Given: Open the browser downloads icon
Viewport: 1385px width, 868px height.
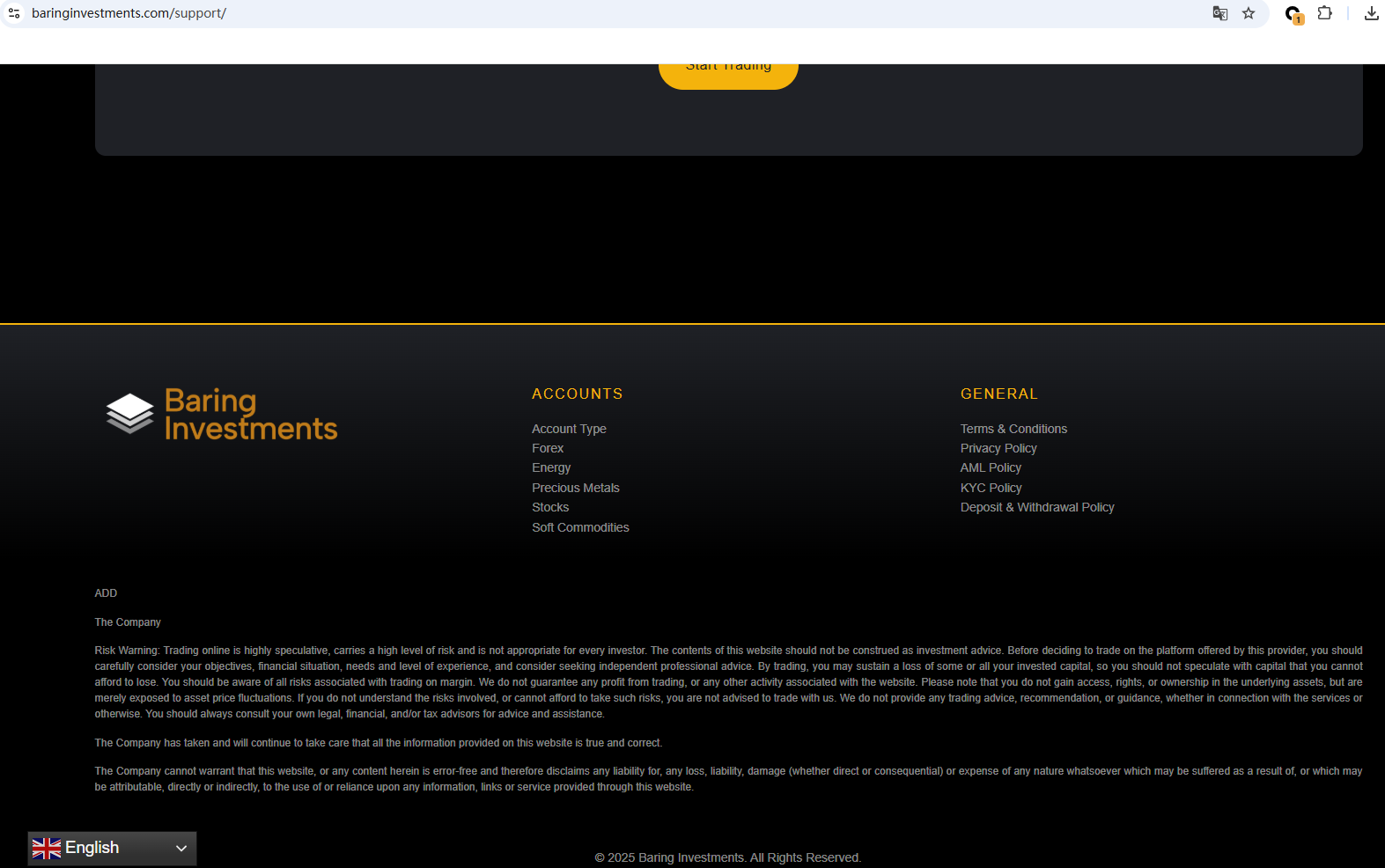Looking at the screenshot, I should pos(1371,13).
